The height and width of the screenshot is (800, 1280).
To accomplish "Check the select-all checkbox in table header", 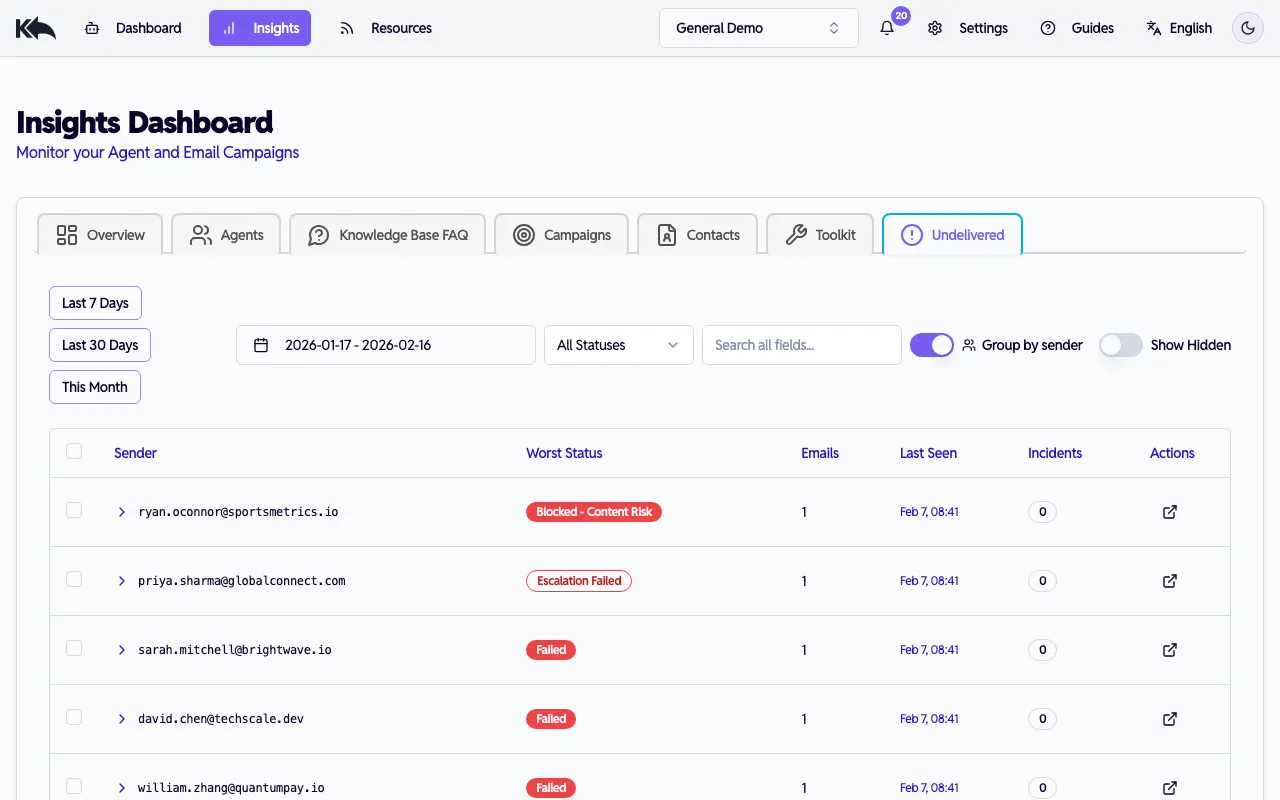I will pos(74,452).
